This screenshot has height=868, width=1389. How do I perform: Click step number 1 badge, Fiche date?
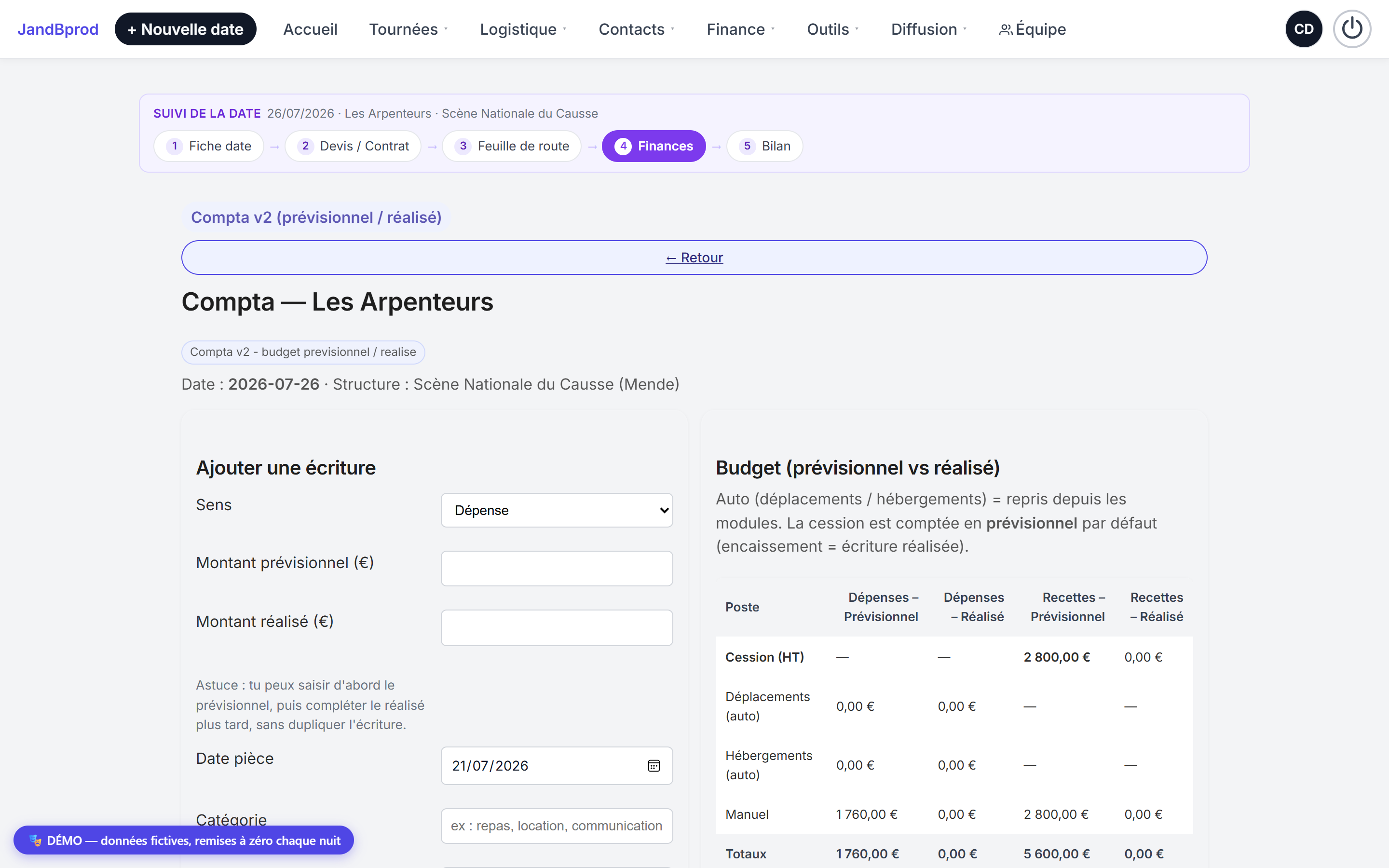[175, 146]
